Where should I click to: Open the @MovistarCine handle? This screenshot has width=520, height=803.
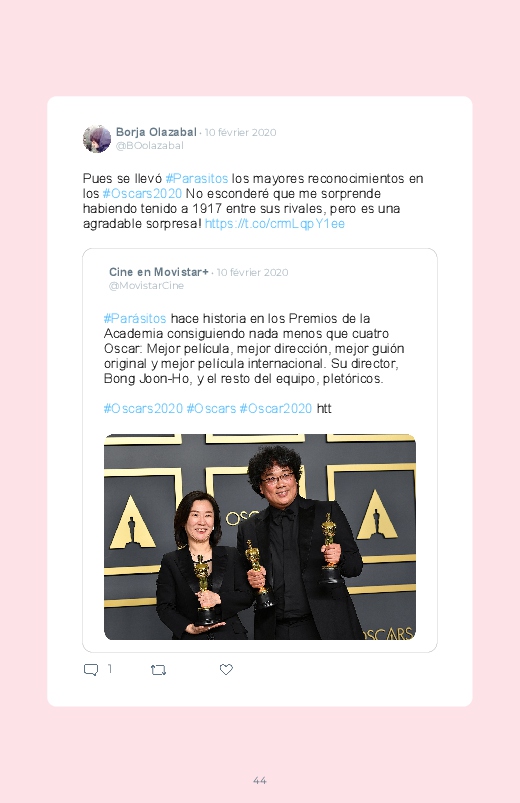click(147, 286)
